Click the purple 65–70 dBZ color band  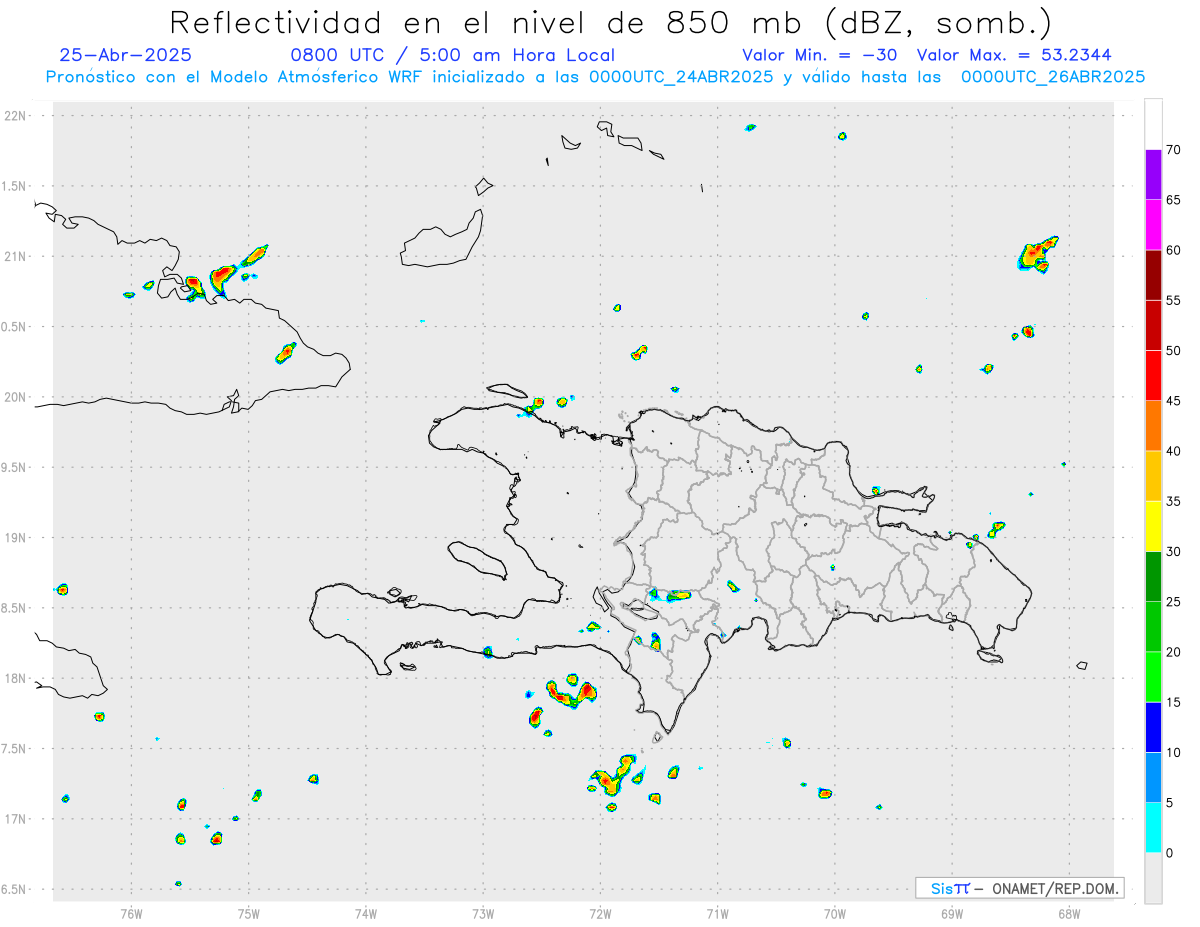point(1153,175)
